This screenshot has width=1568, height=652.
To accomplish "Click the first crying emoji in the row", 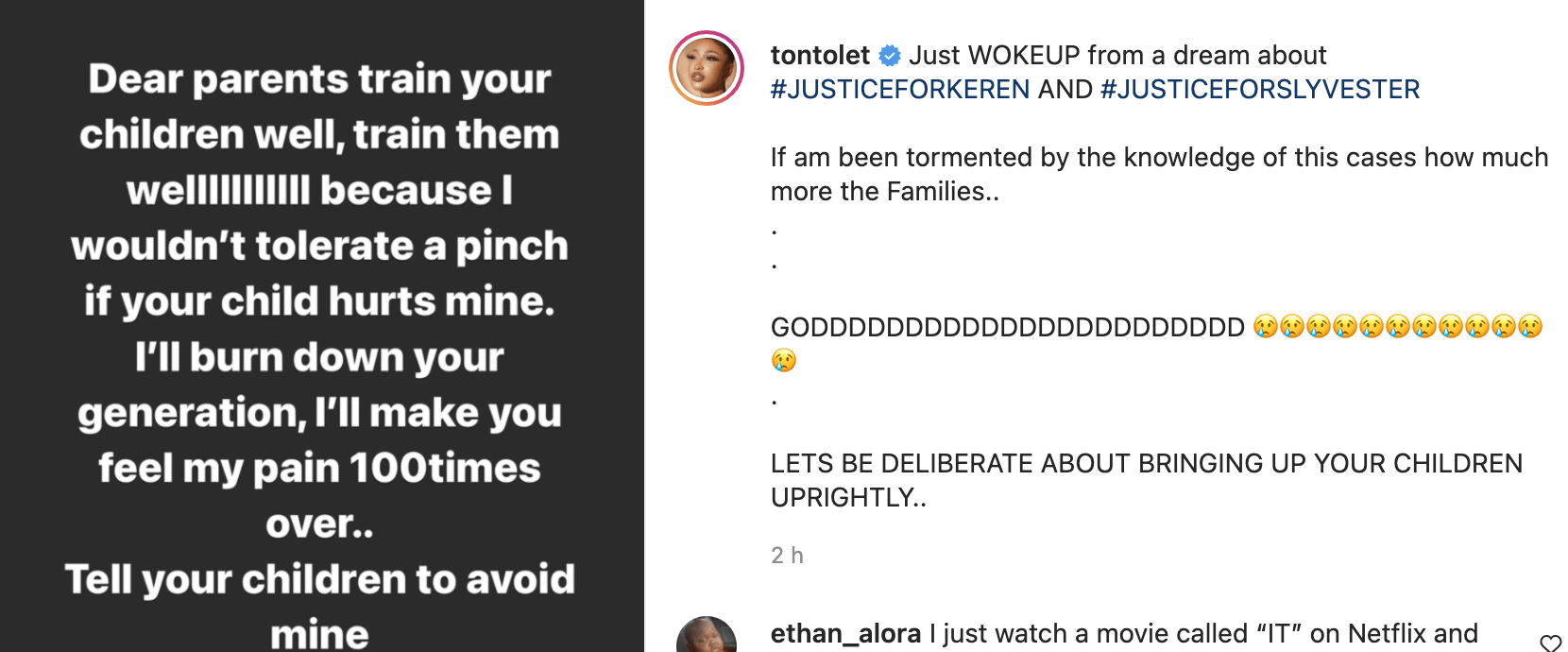I will click(x=1265, y=327).
